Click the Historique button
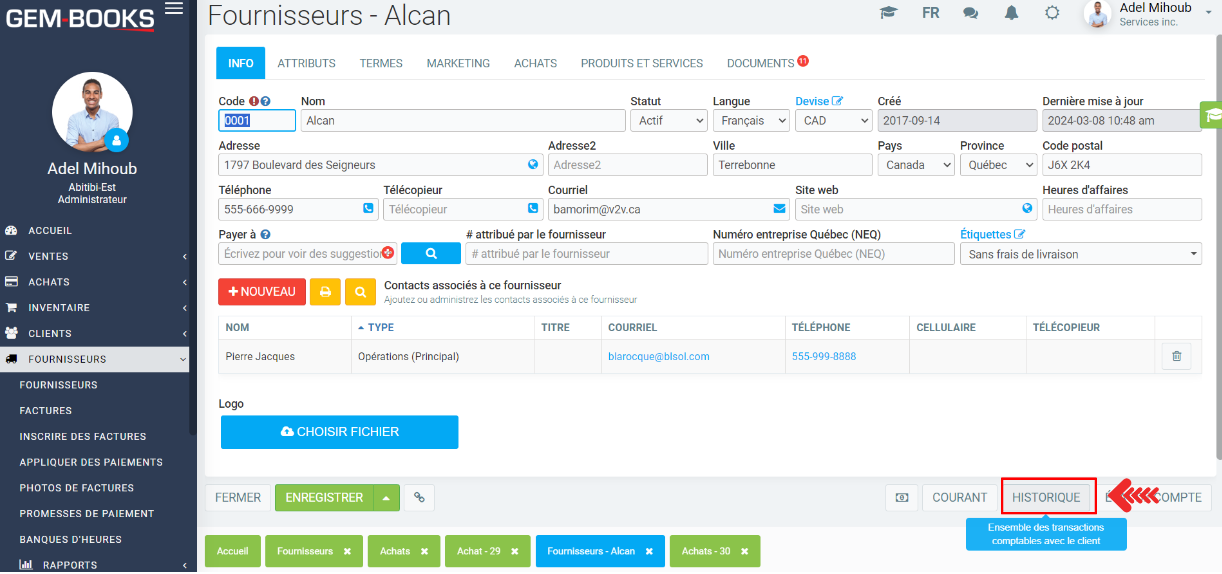Image resolution: width=1222 pixels, height=574 pixels. pos(1046,497)
